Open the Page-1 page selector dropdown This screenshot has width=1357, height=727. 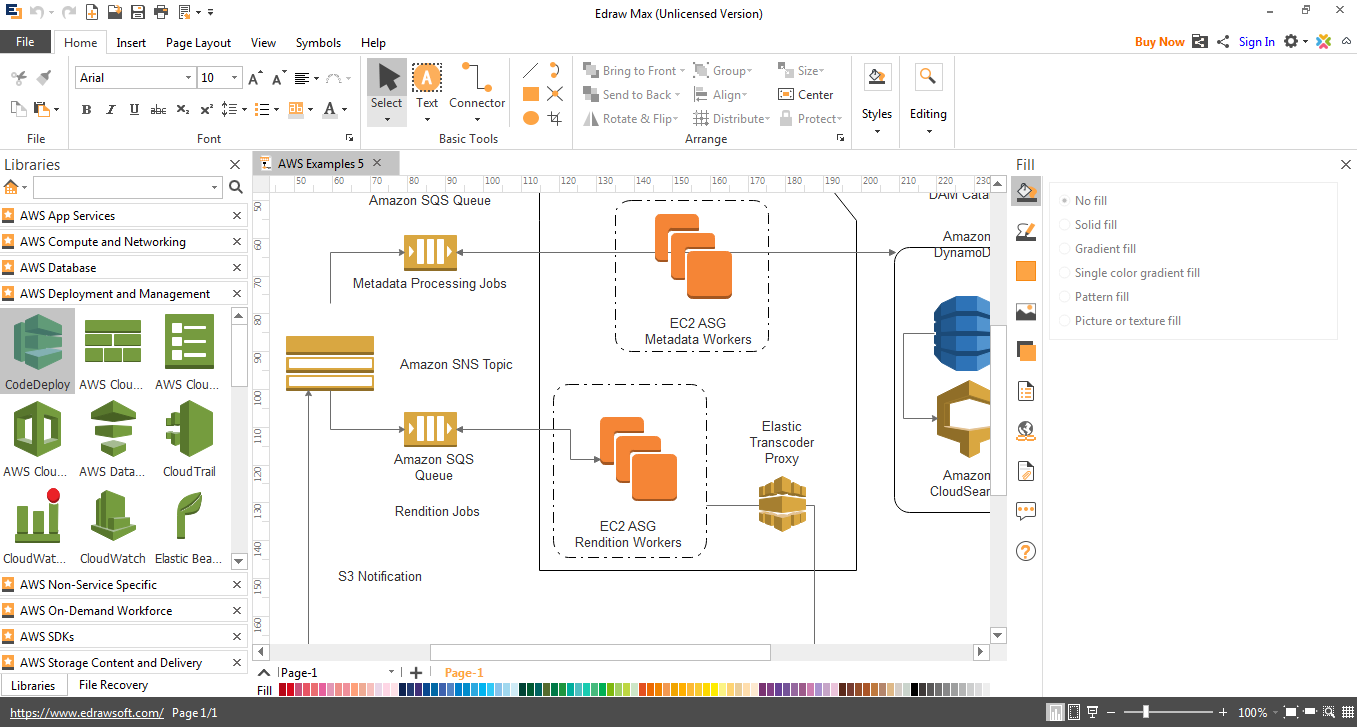click(x=391, y=673)
